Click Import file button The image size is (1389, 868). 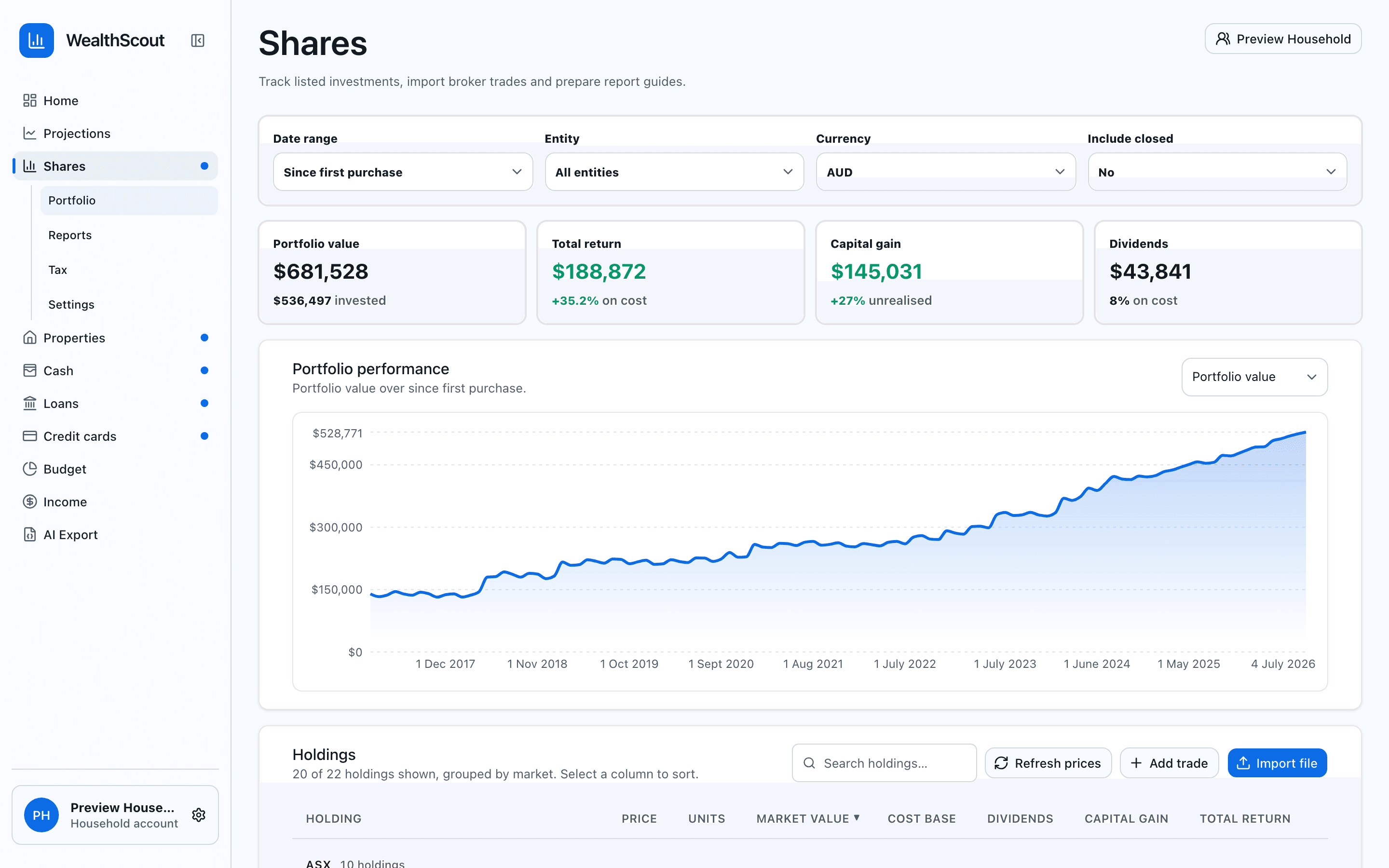[1277, 763]
